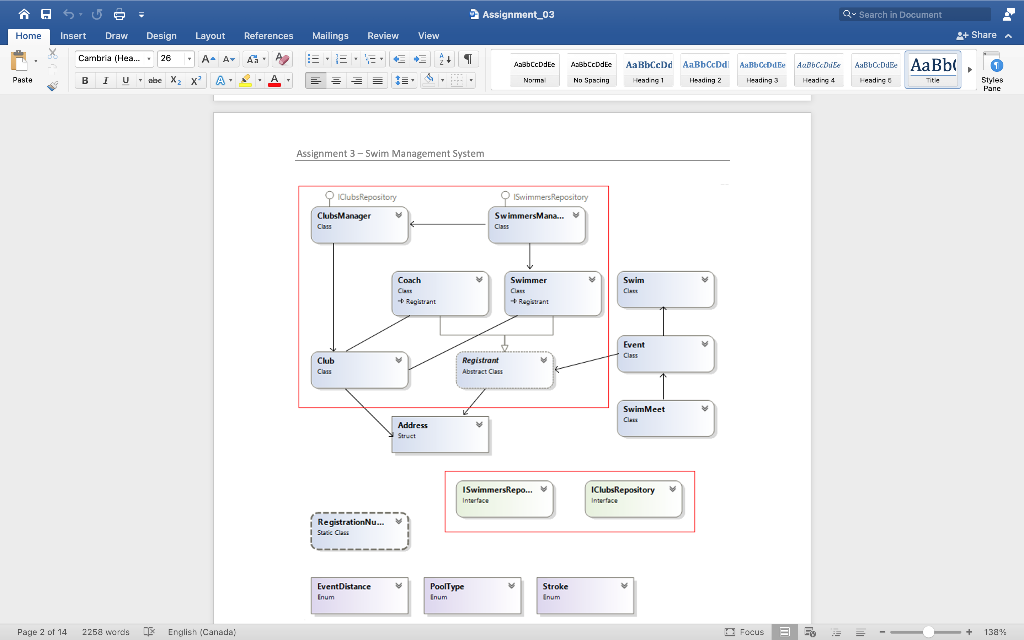Apply a multilevel list
Screen dimensions: 1024x640
tap(370, 59)
